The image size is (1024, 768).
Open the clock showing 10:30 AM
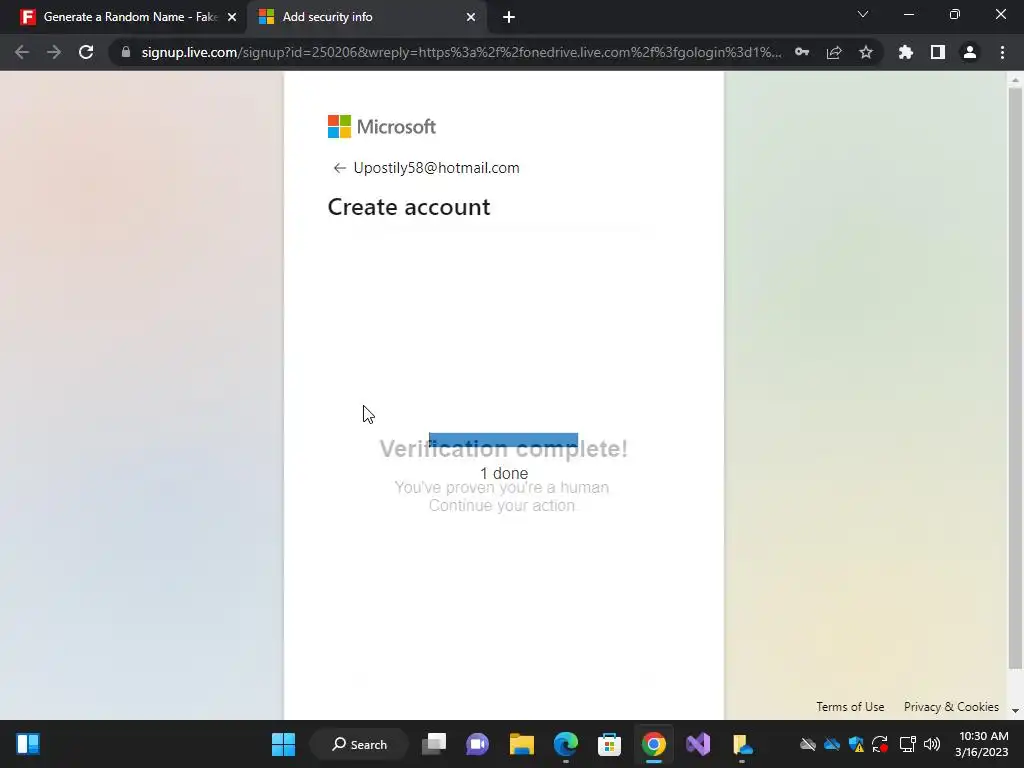pyautogui.click(x=982, y=744)
